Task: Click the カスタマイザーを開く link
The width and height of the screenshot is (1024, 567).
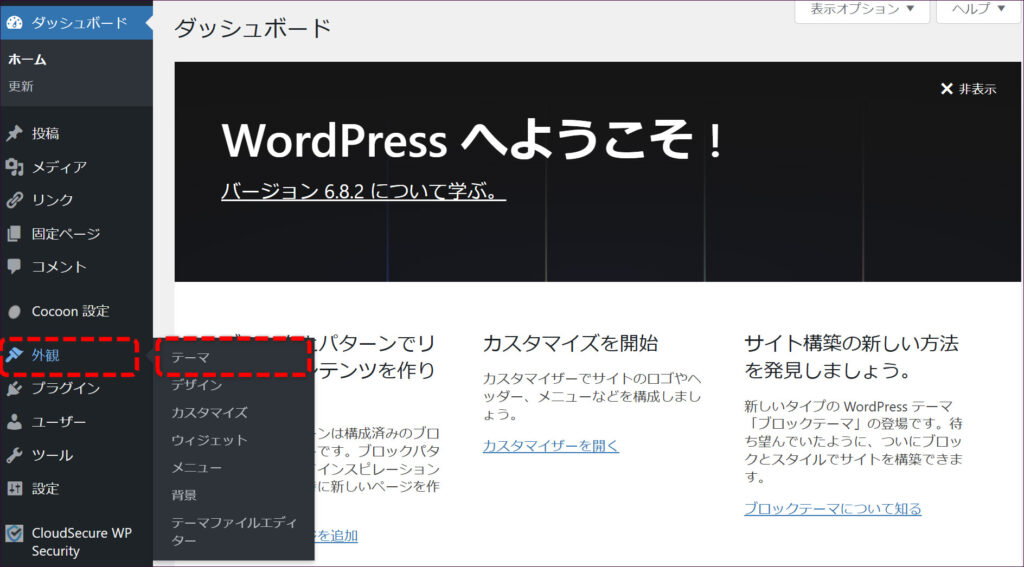Action: coord(550,445)
